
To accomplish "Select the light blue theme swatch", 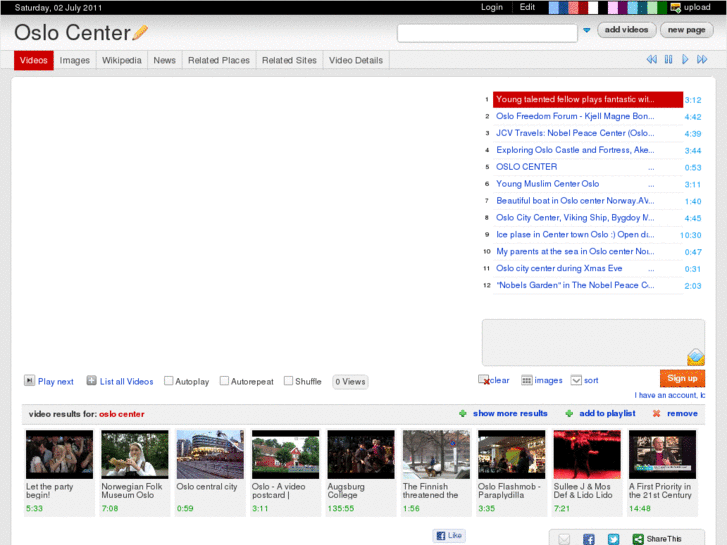I will (554, 7).
